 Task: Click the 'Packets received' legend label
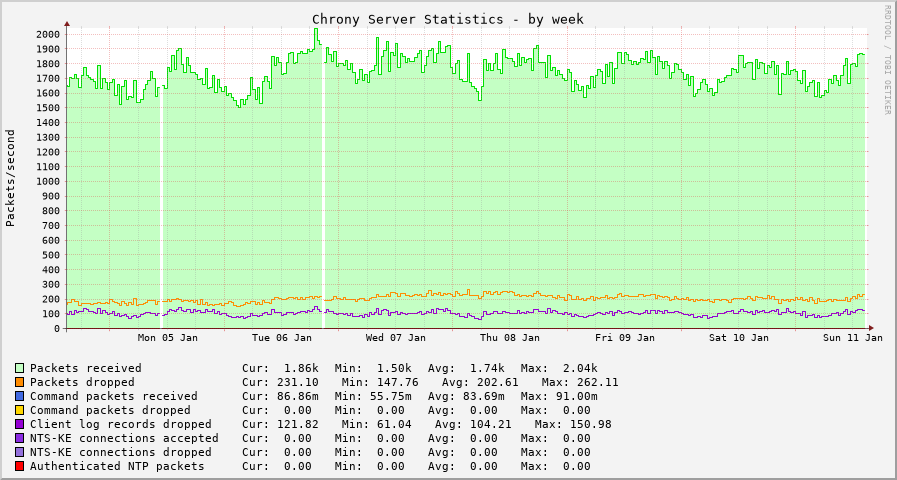coord(86,368)
